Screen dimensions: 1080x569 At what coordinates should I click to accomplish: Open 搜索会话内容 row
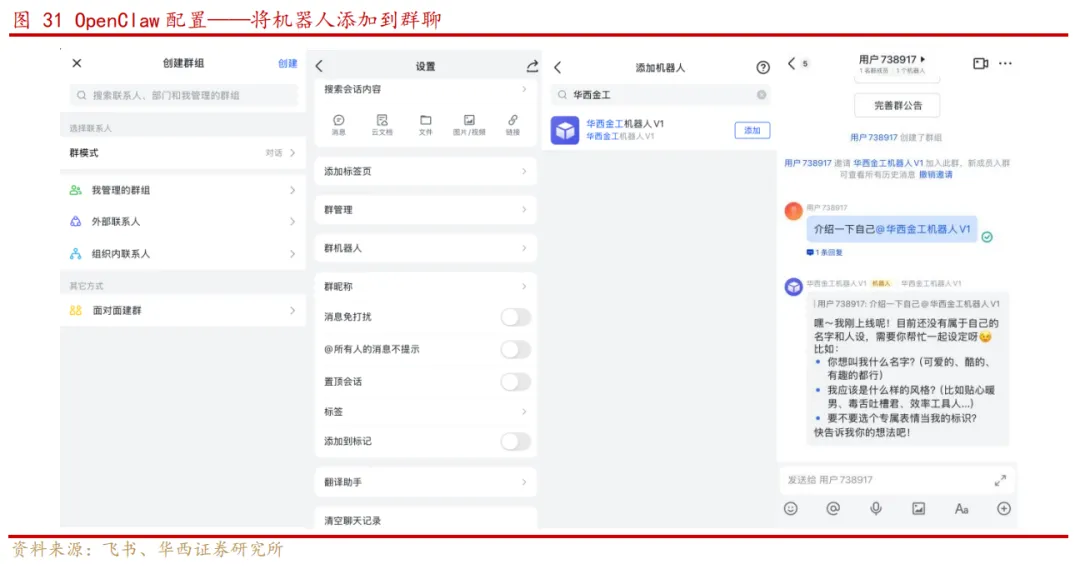pyautogui.click(x=426, y=90)
